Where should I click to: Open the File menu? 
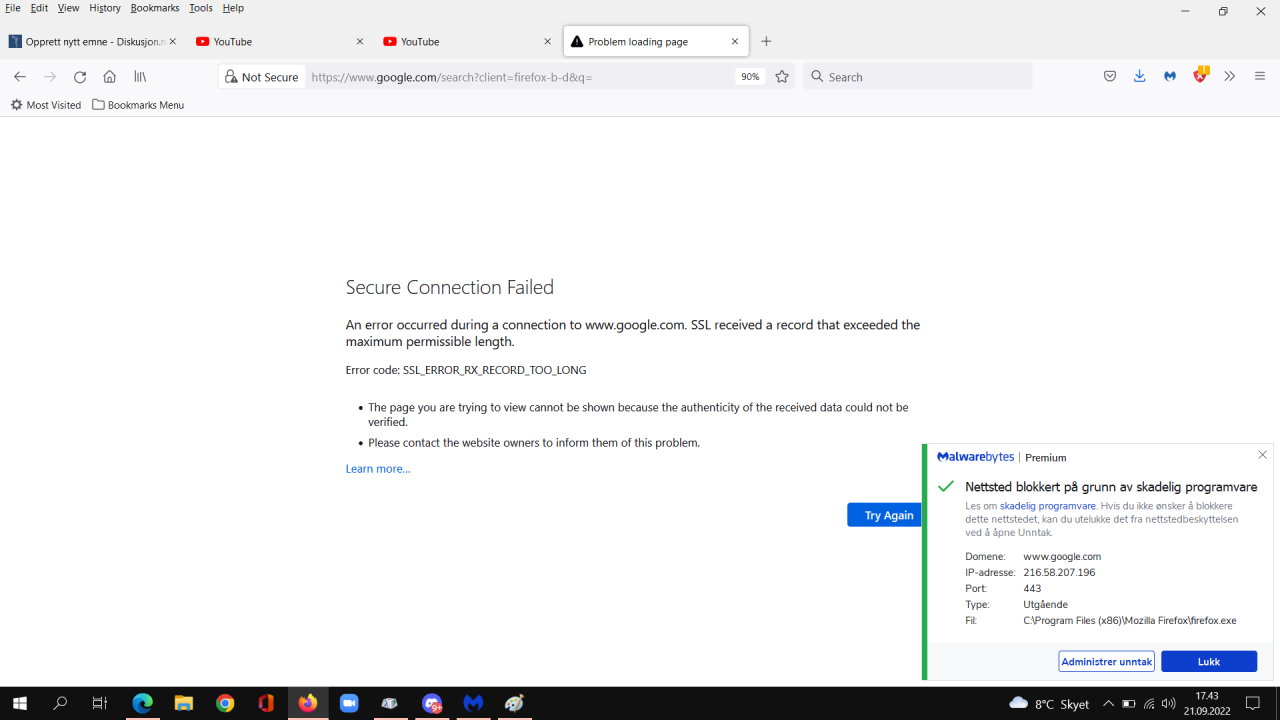tap(13, 8)
